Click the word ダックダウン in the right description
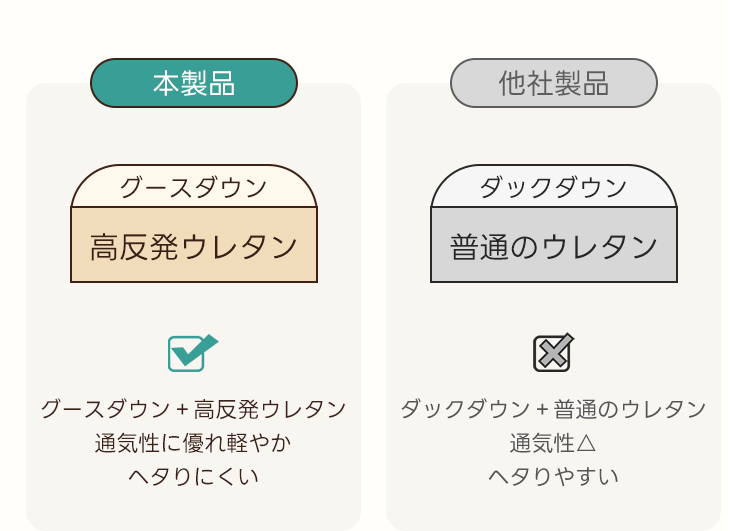The image size is (750, 531). tap(465, 409)
